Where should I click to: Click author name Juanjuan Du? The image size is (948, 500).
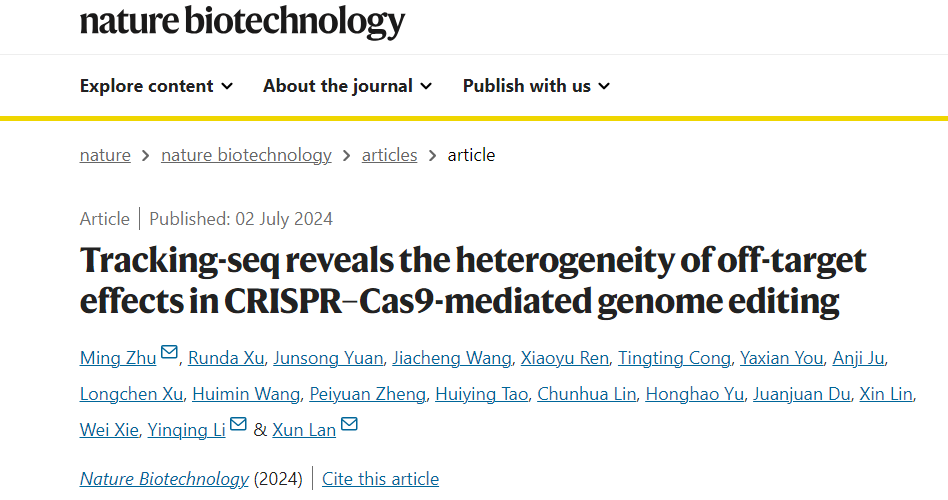point(802,394)
